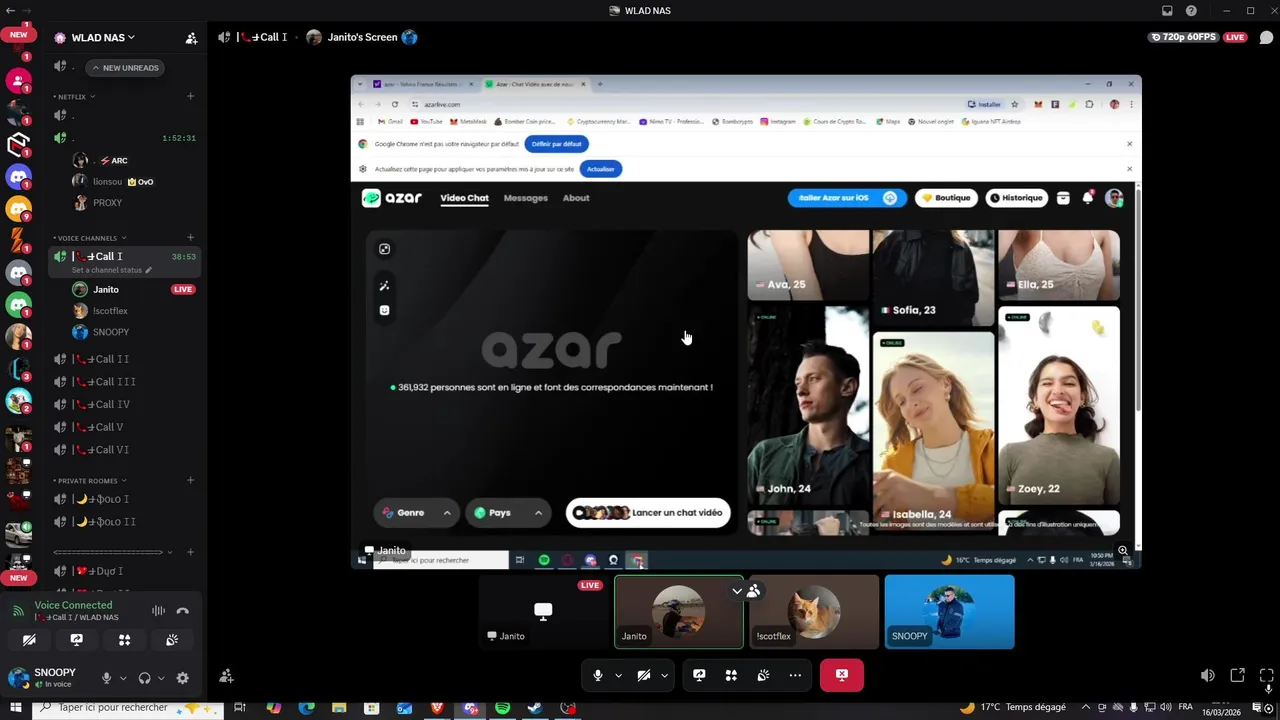Select the SNOOPY participant tile
Viewport: 1280px width, 720px height.
click(950, 612)
